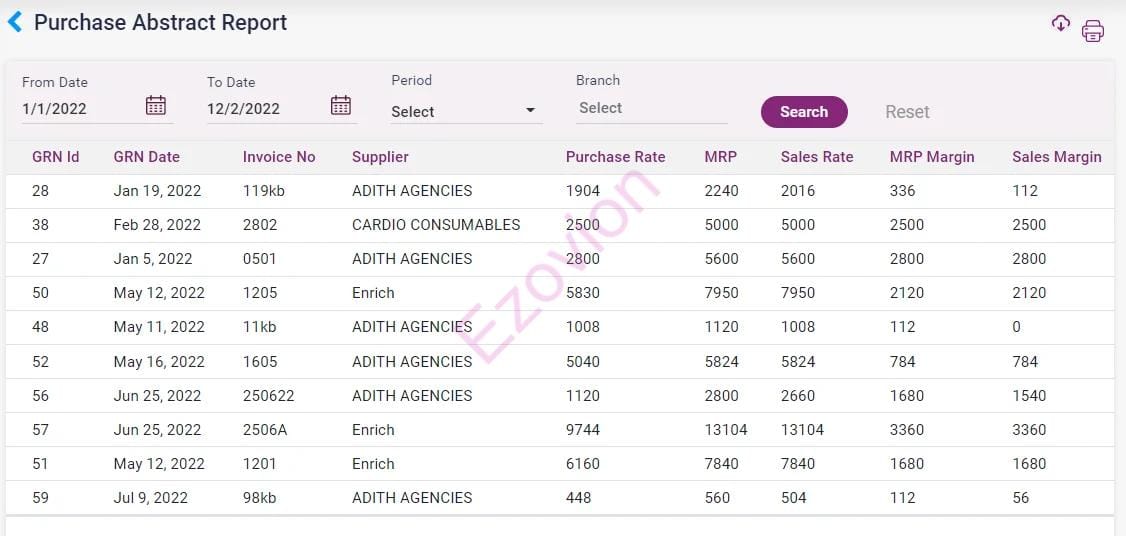
Task: Click the row with invoice 2506A
Action: tap(264, 430)
